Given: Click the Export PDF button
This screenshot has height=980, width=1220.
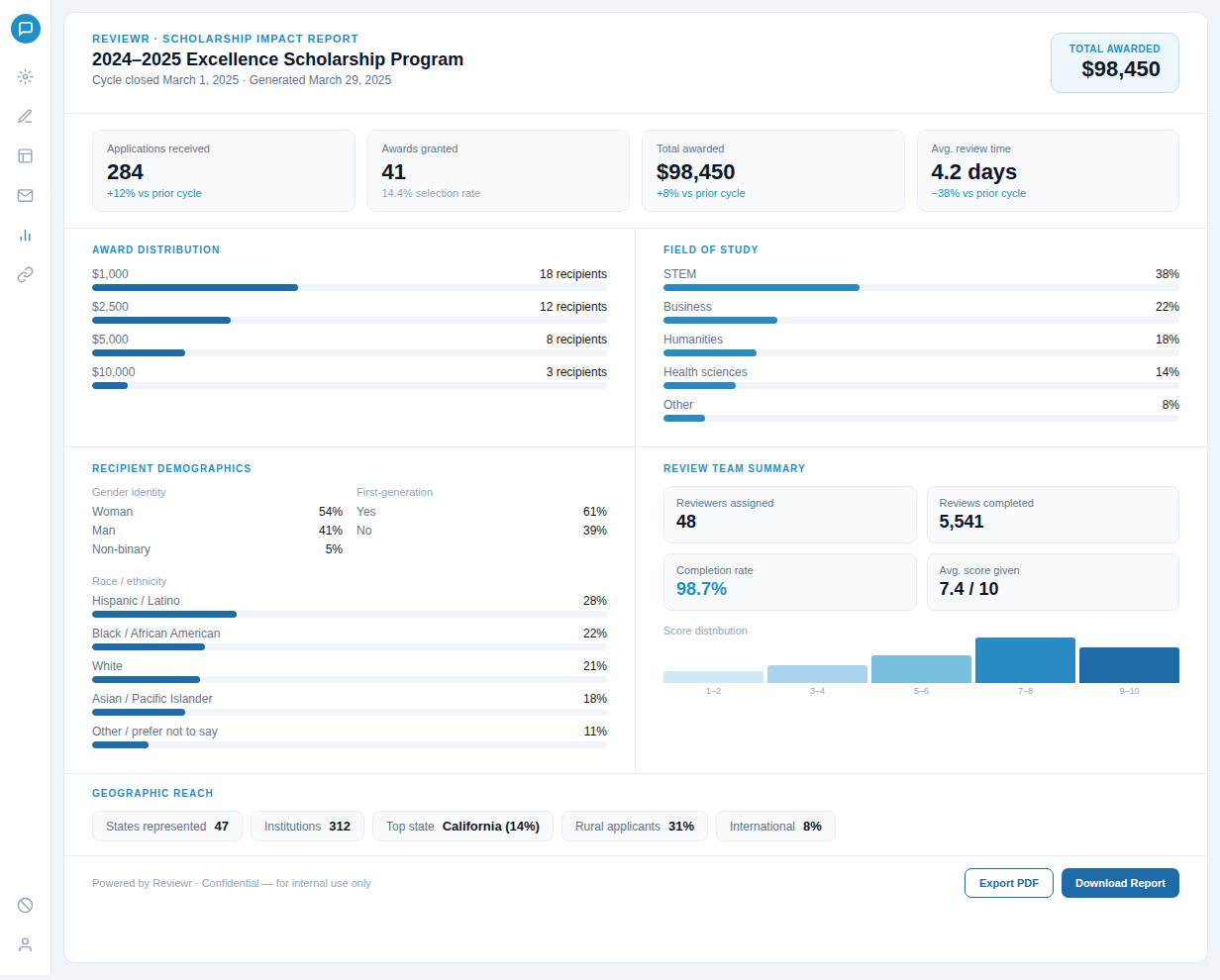Looking at the screenshot, I should click(1008, 883).
